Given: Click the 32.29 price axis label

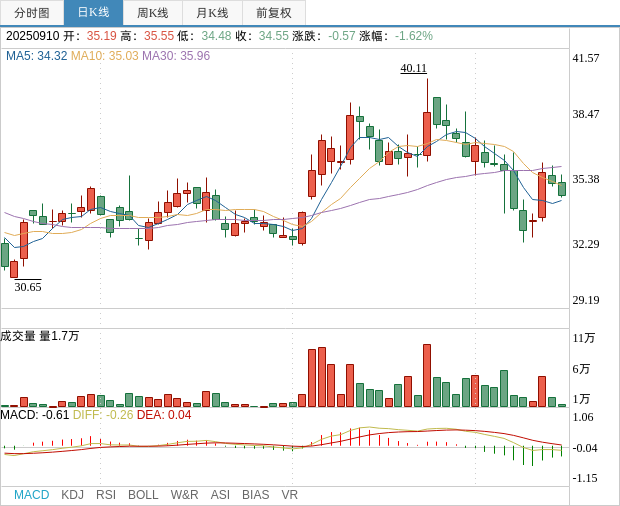Looking at the screenshot, I should [x=586, y=244].
